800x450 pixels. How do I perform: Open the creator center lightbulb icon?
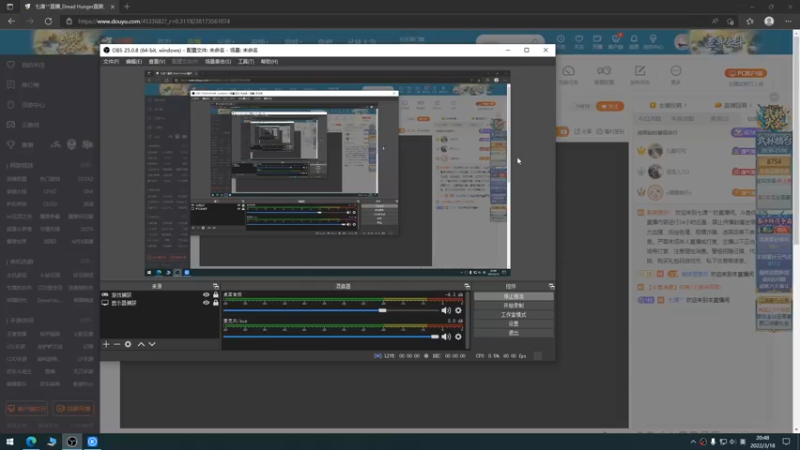pyautogui.click(x=653, y=42)
